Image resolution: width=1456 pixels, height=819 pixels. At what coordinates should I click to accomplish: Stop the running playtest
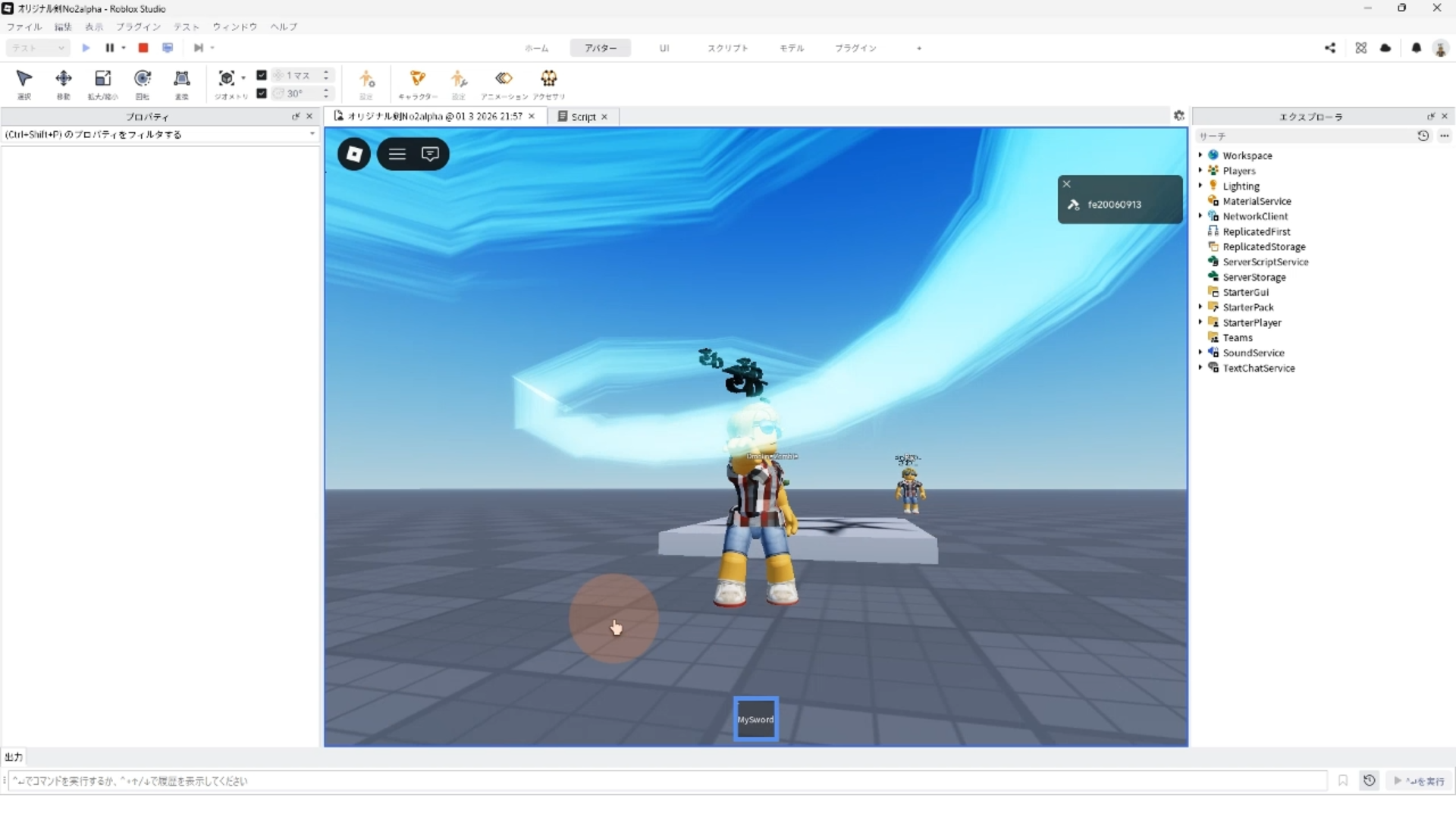(143, 48)
